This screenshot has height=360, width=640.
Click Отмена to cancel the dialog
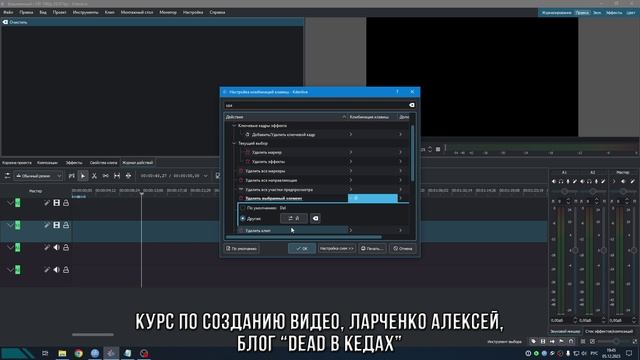point(402,249)
